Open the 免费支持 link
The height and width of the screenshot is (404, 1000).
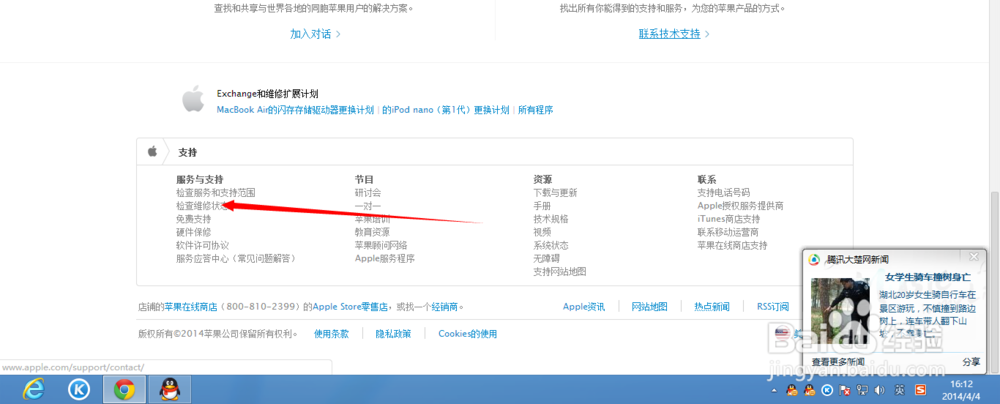[194, 219]
